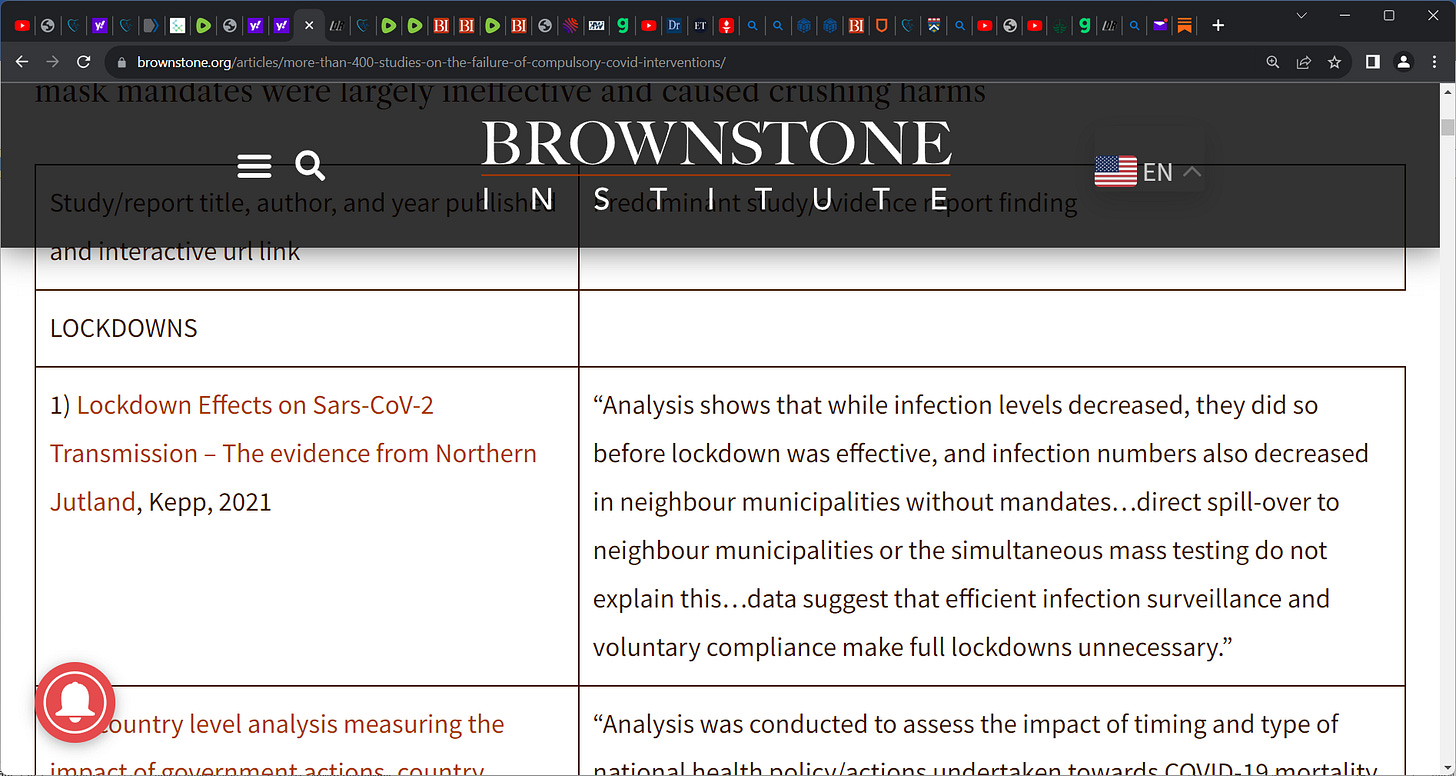Open the Chrome profile avatar
This screenshot has width=1456, height=776.
[1403, 62]
